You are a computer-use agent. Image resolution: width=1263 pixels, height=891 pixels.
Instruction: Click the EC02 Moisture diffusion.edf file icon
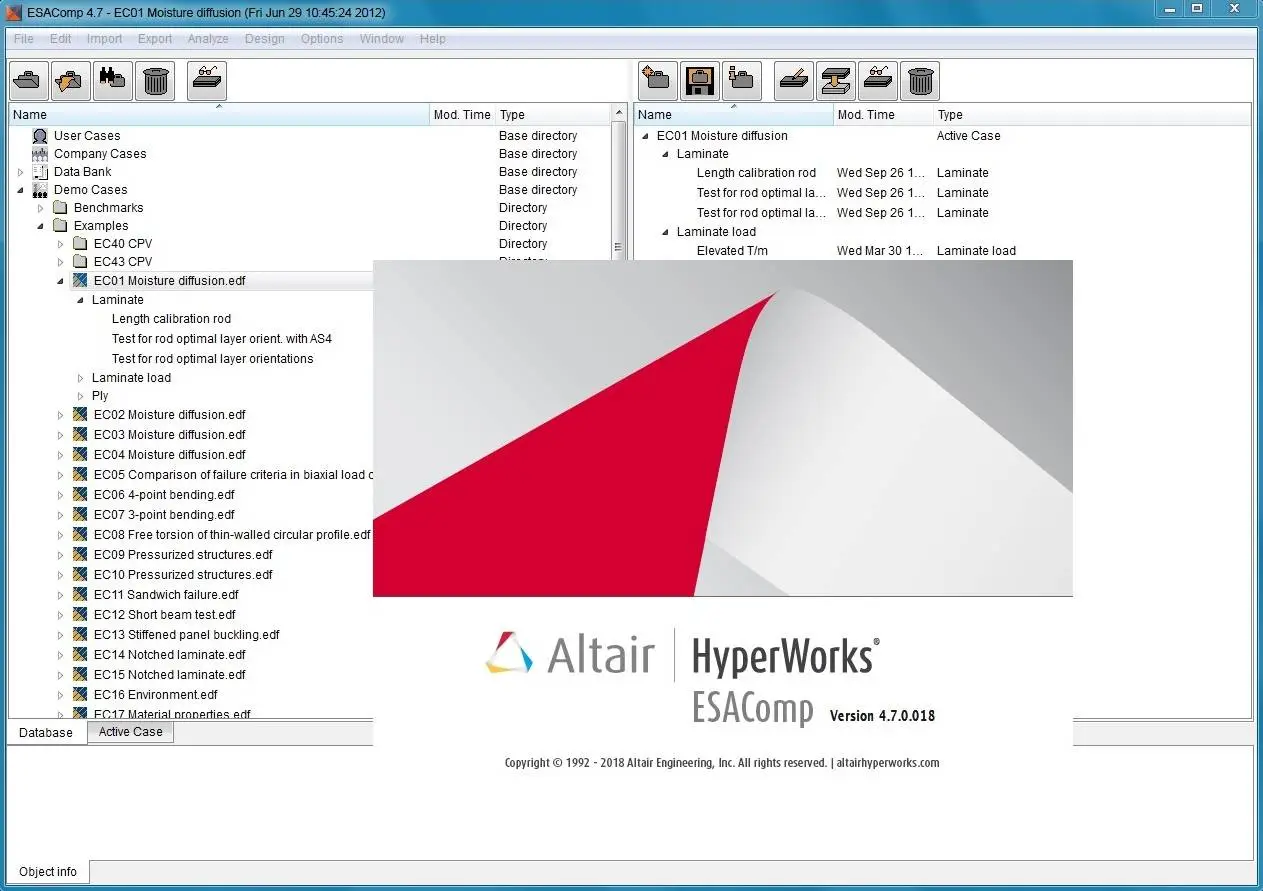(x=80, y=415)
